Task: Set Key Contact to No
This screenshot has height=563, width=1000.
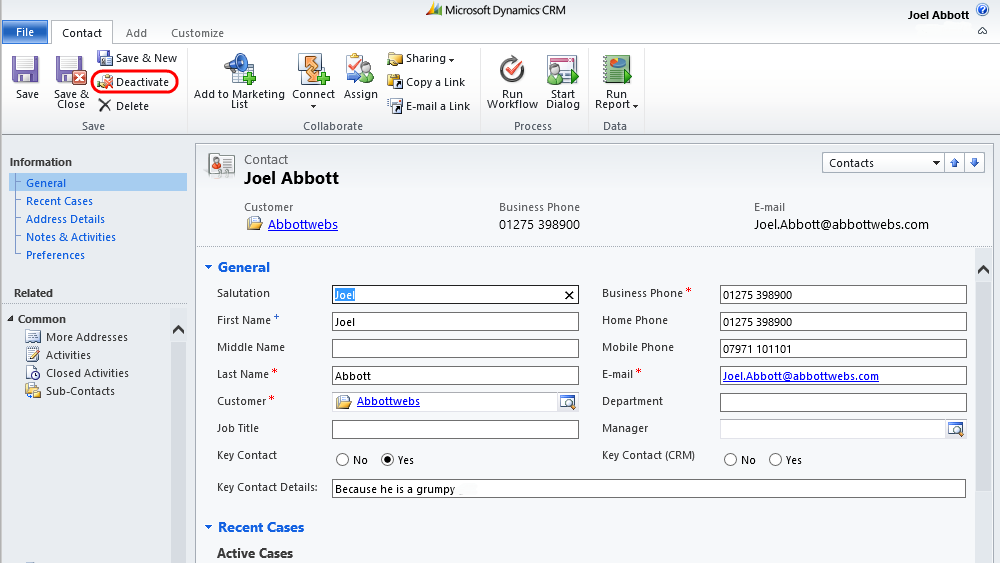Action: pos(342,460)
